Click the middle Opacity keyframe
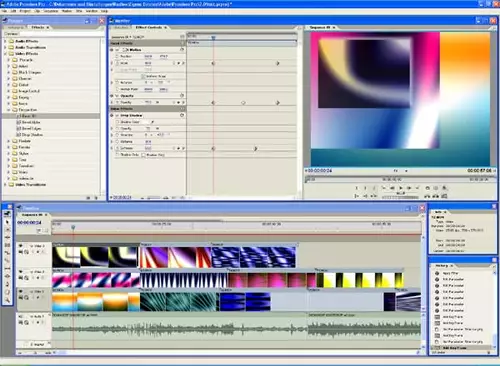This screenshot has height=366, width=500. (243, 103)
